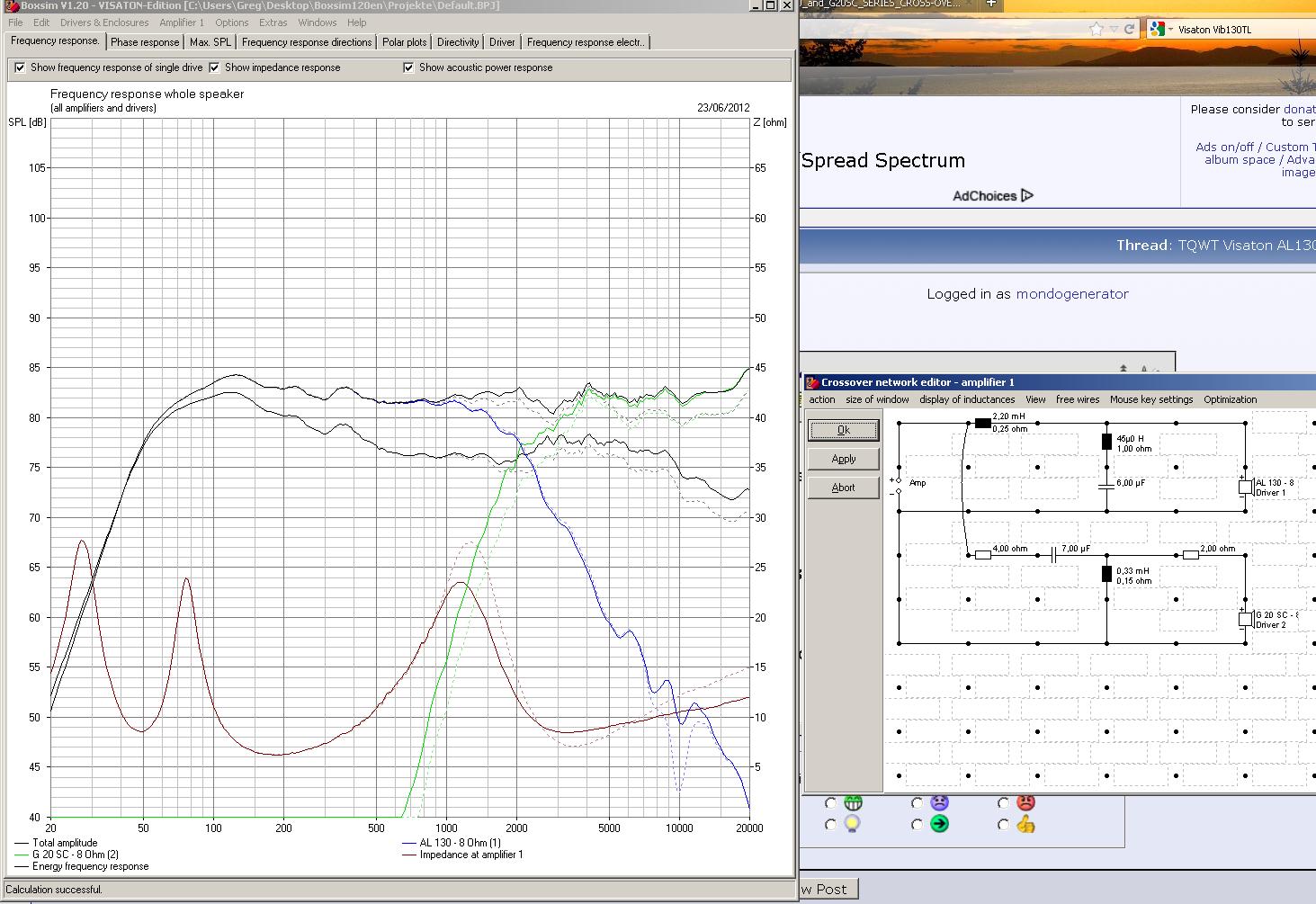
Task: Open the Extras menu
Action: click(x=273, y=22)
